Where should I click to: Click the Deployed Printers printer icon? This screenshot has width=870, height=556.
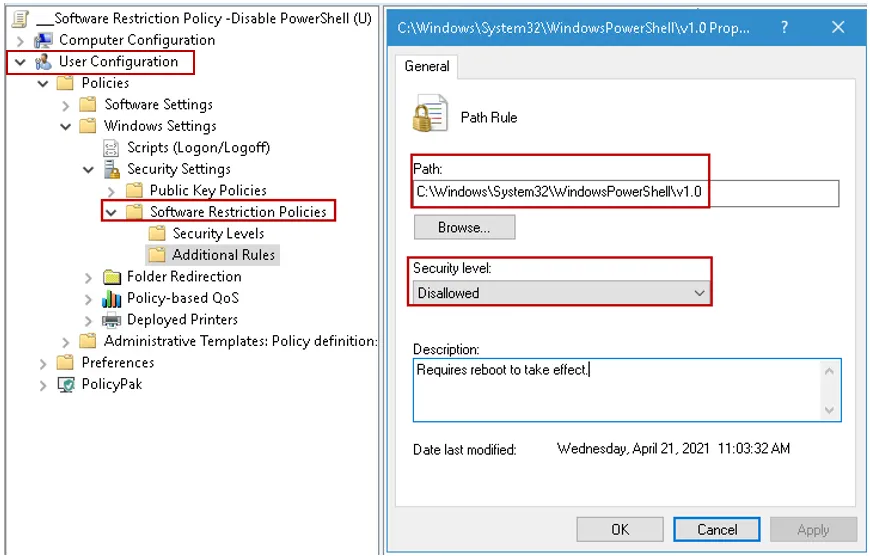[x=111, y=320]
